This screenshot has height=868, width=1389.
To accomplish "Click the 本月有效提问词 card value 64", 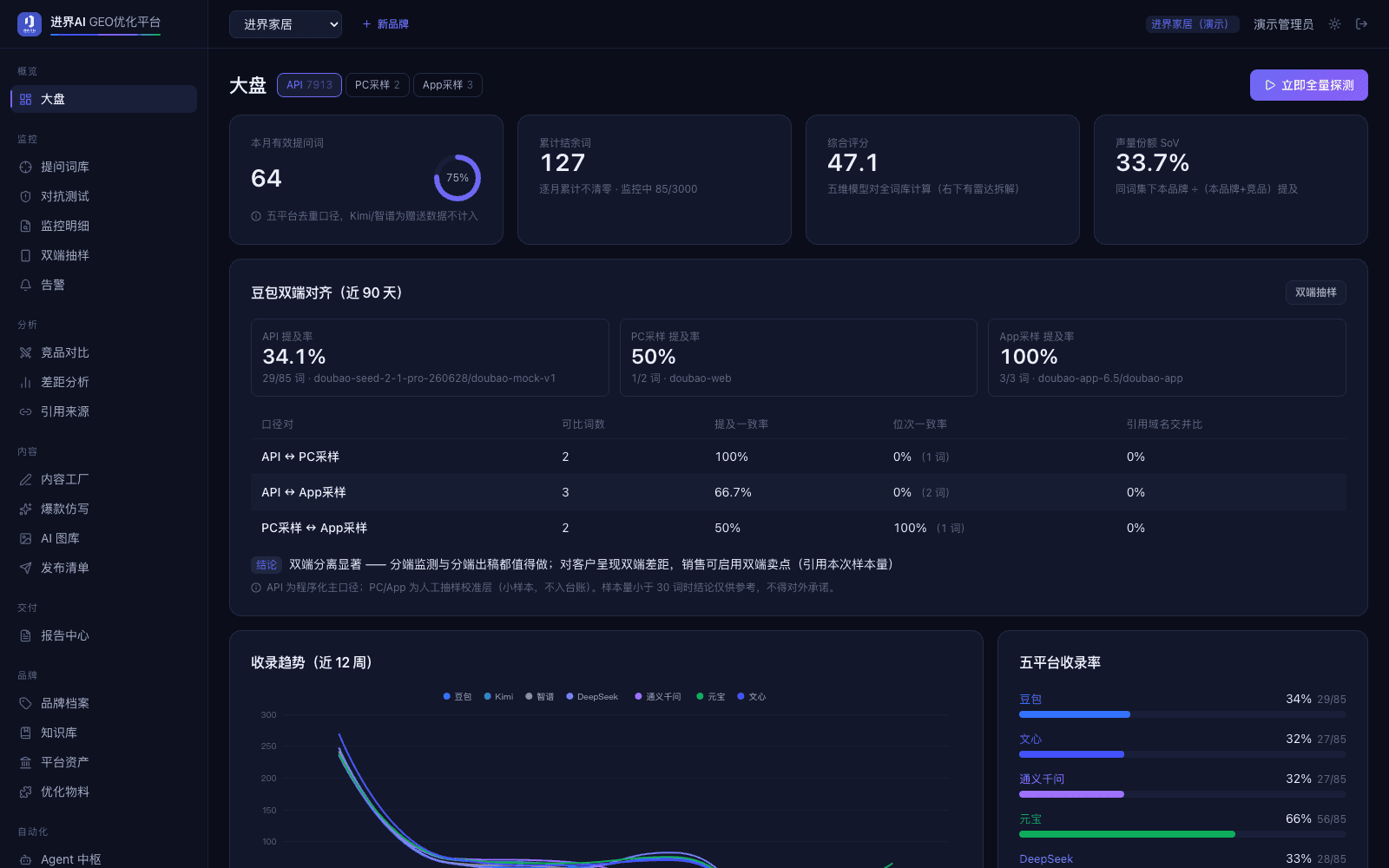I will point(267,178).
